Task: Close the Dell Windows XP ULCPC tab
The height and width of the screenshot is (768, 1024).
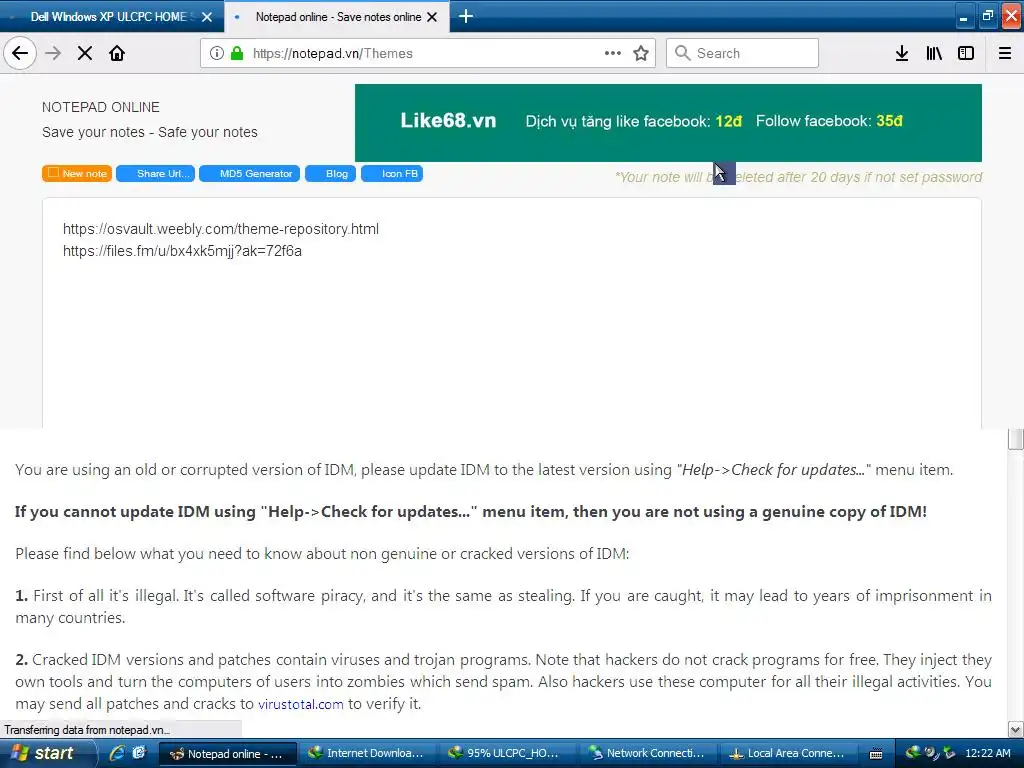Action: (207, 17)
